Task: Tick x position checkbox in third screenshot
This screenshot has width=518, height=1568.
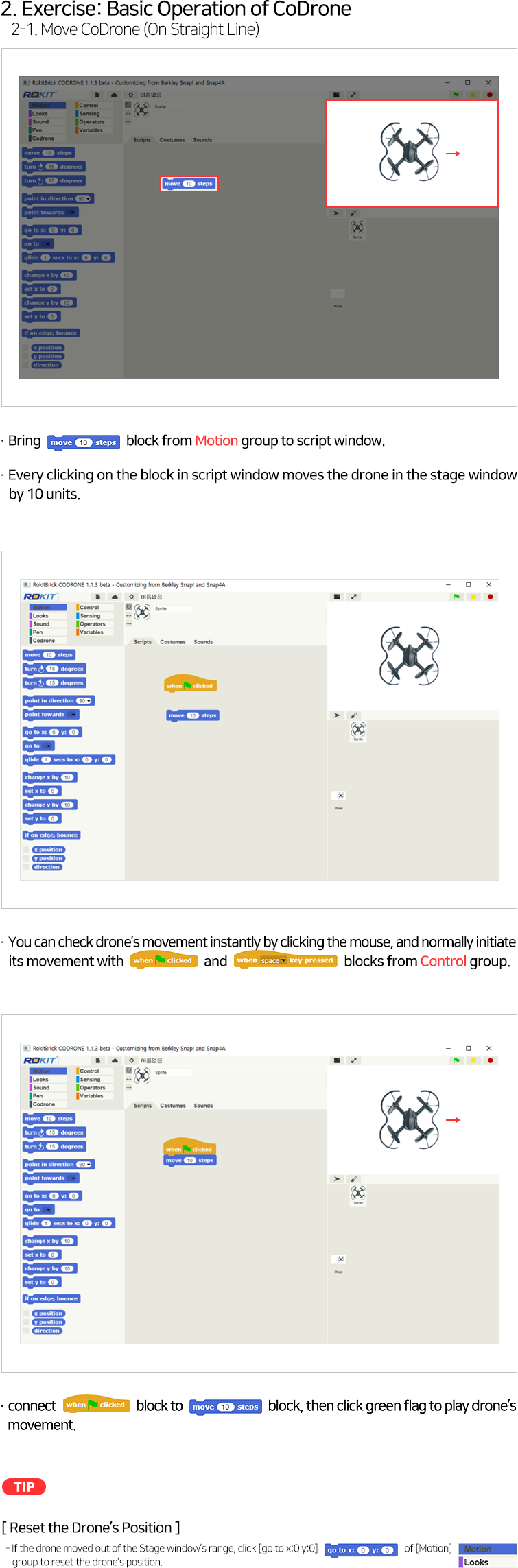Action: tap(26, 1314)
